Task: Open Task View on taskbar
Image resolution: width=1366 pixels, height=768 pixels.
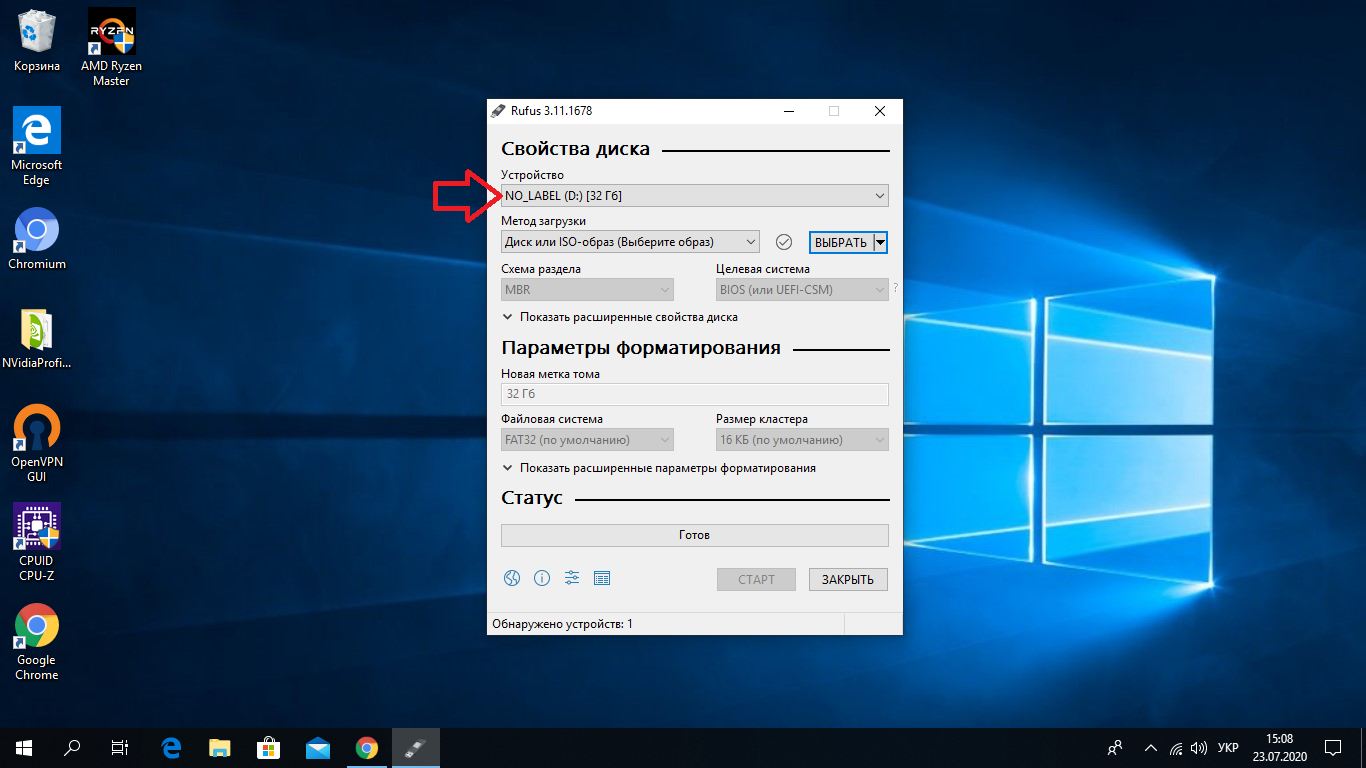Action: tap(120, 748)
